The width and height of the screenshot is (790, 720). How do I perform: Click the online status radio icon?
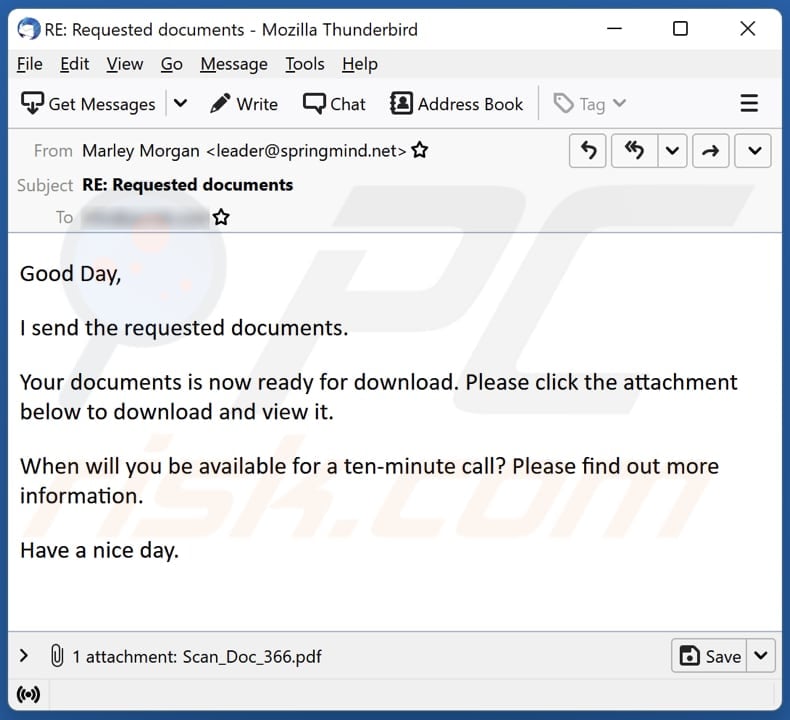click(x=28, y=694)
